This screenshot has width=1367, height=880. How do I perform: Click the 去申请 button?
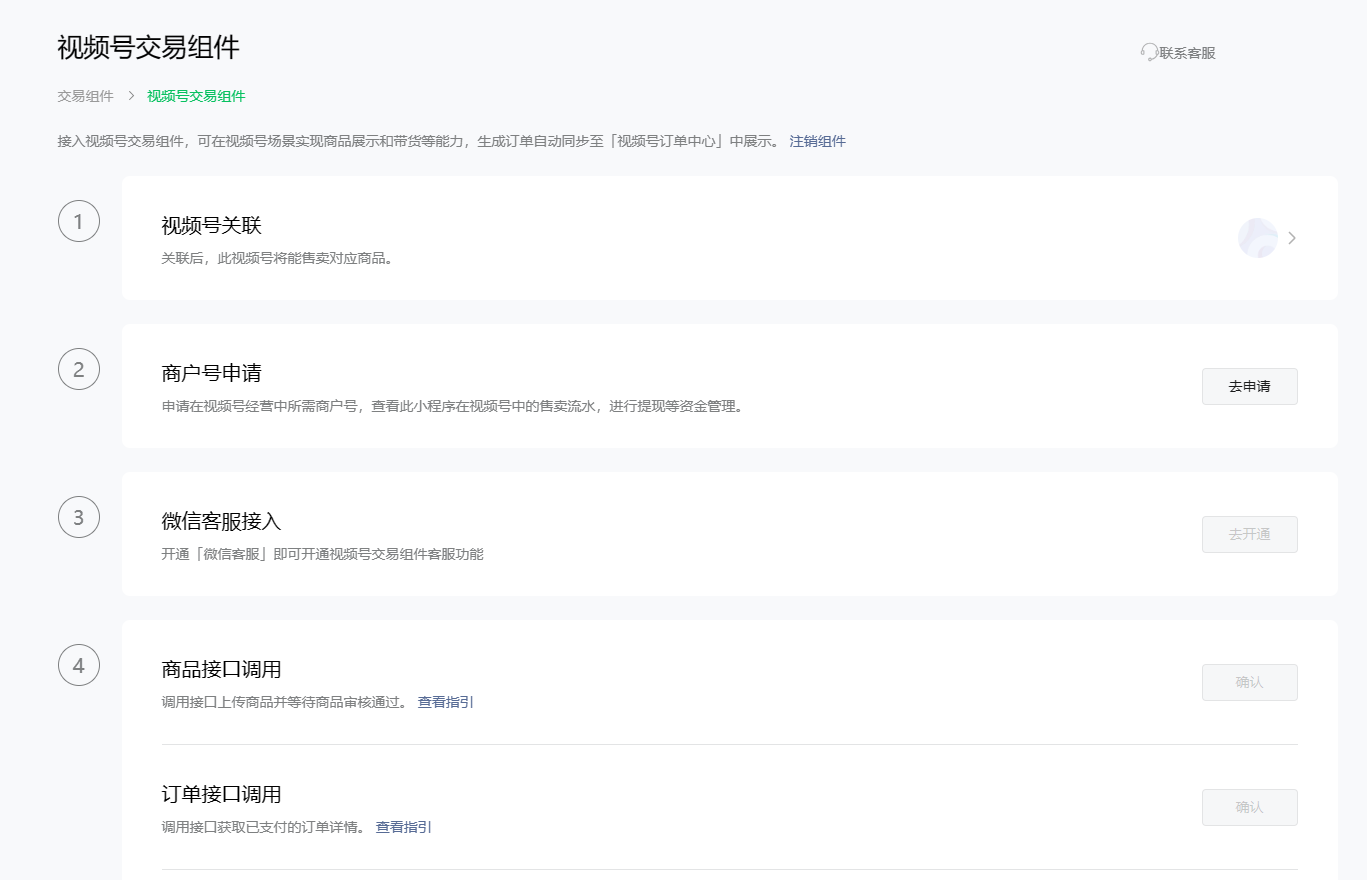[x=1249, y=386]
